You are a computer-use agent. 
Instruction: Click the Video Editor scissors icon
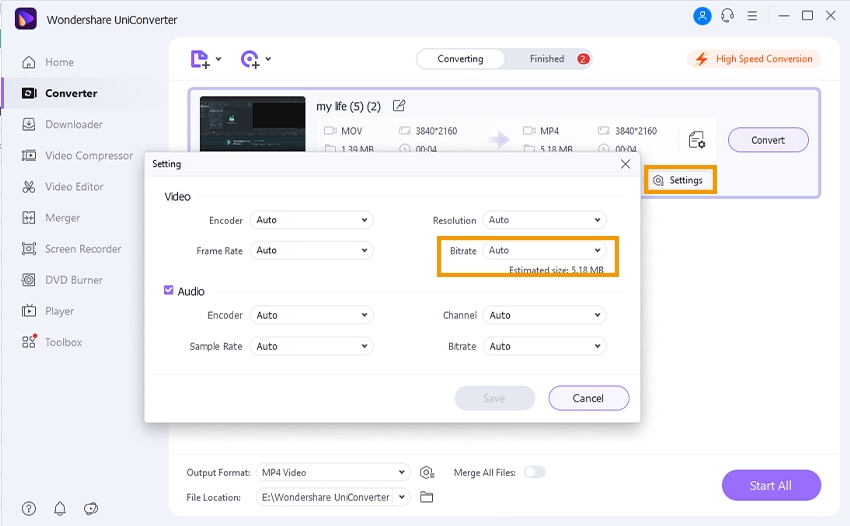point(29,187)
